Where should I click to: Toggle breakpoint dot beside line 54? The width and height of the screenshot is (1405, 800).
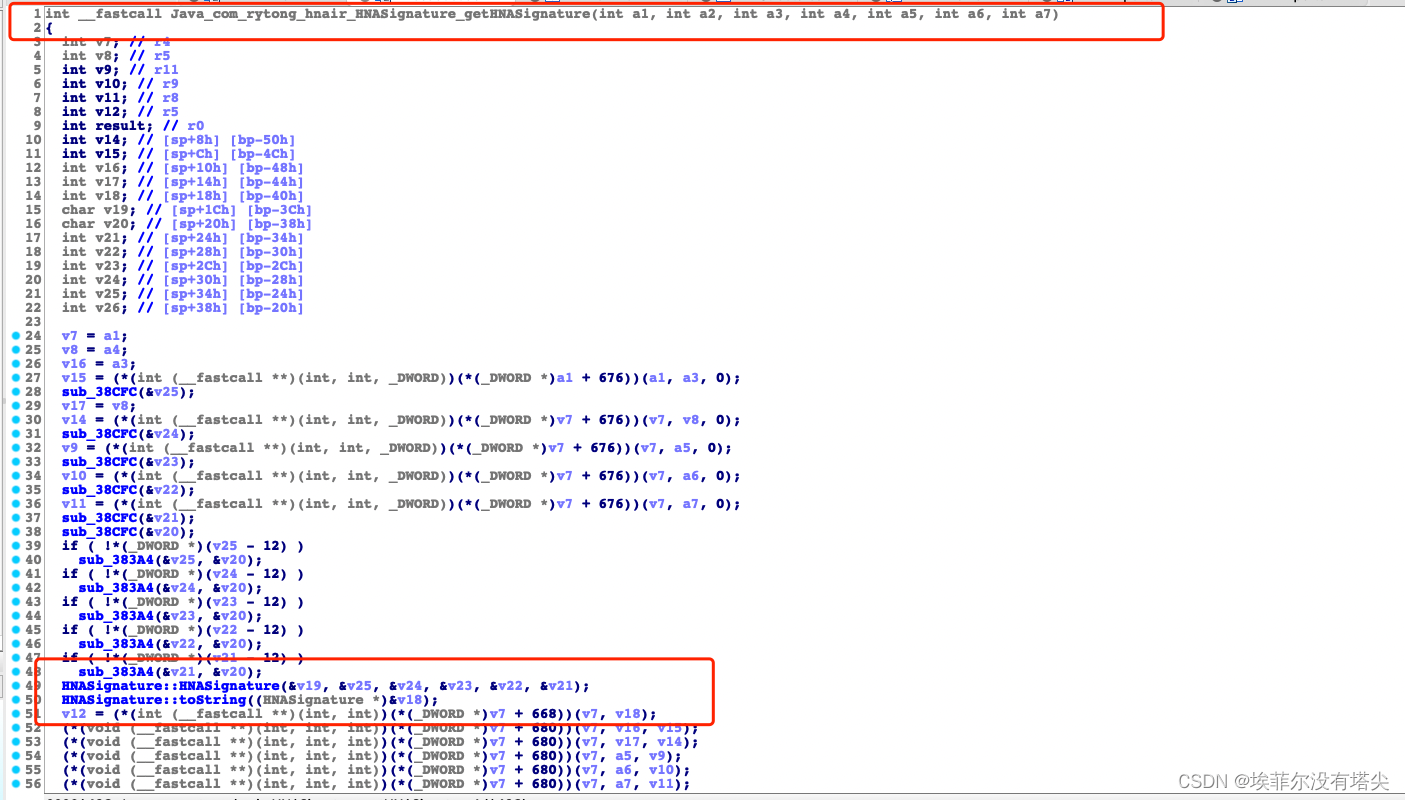[15, 756]
